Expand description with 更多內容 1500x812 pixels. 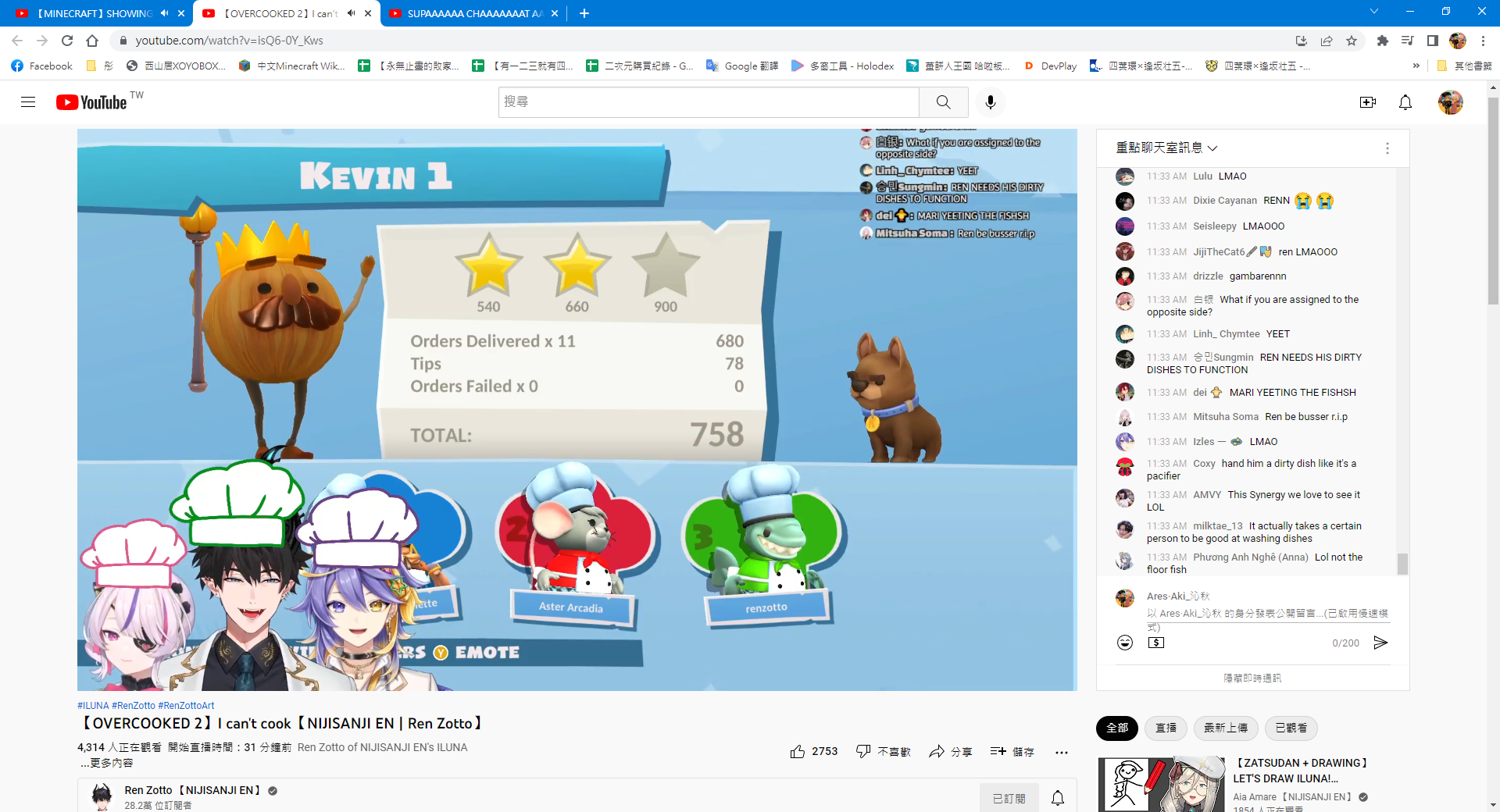[107, 763]
